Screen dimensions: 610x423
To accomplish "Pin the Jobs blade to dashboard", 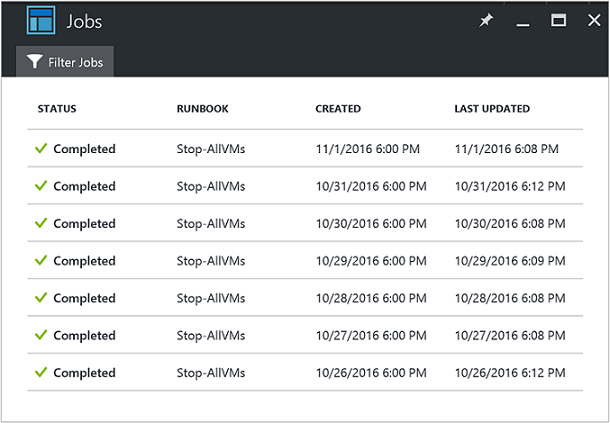I will 486,21.
